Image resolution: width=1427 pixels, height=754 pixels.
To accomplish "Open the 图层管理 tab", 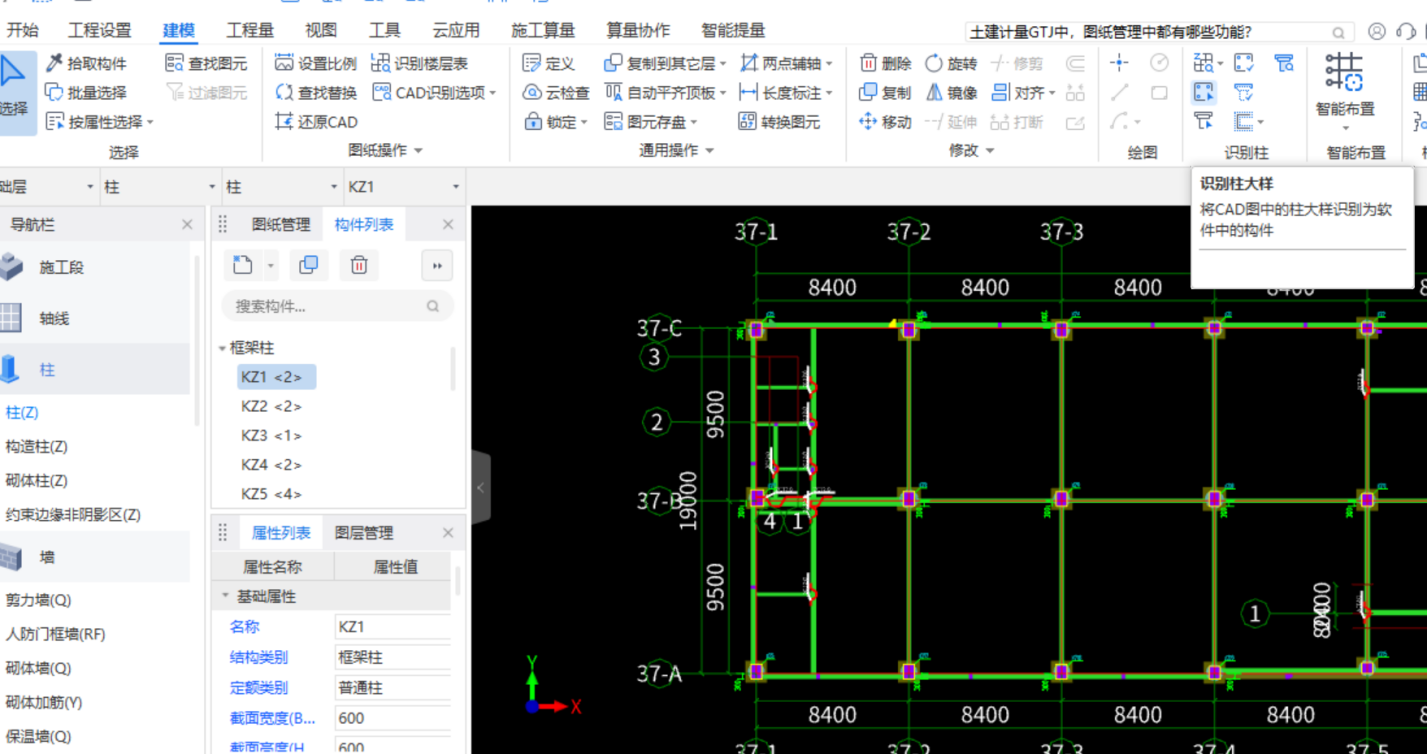I will [364, 533].
